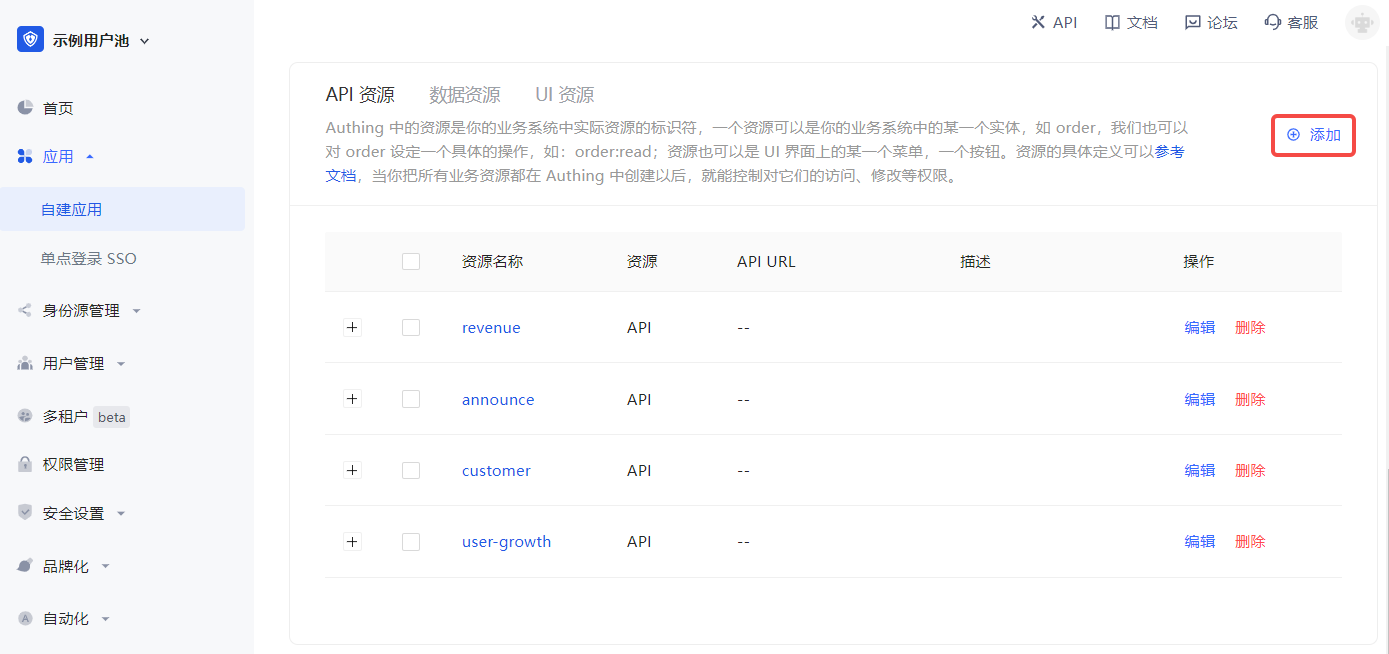Click the 添加 button to add resource
This screenshot has width=1389, height=654.
(1313, 135)
